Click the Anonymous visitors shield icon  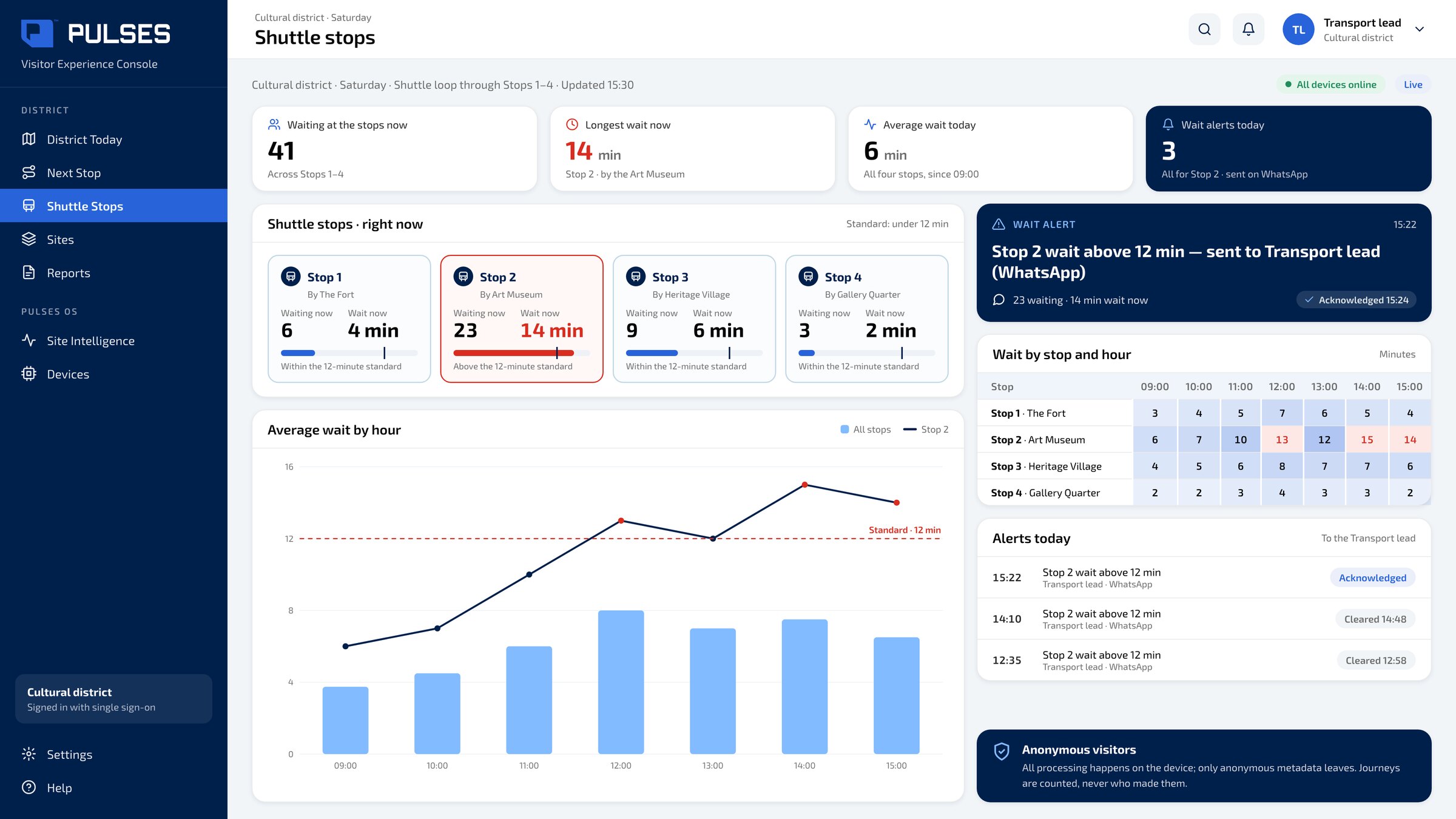tap(1002, 751)
